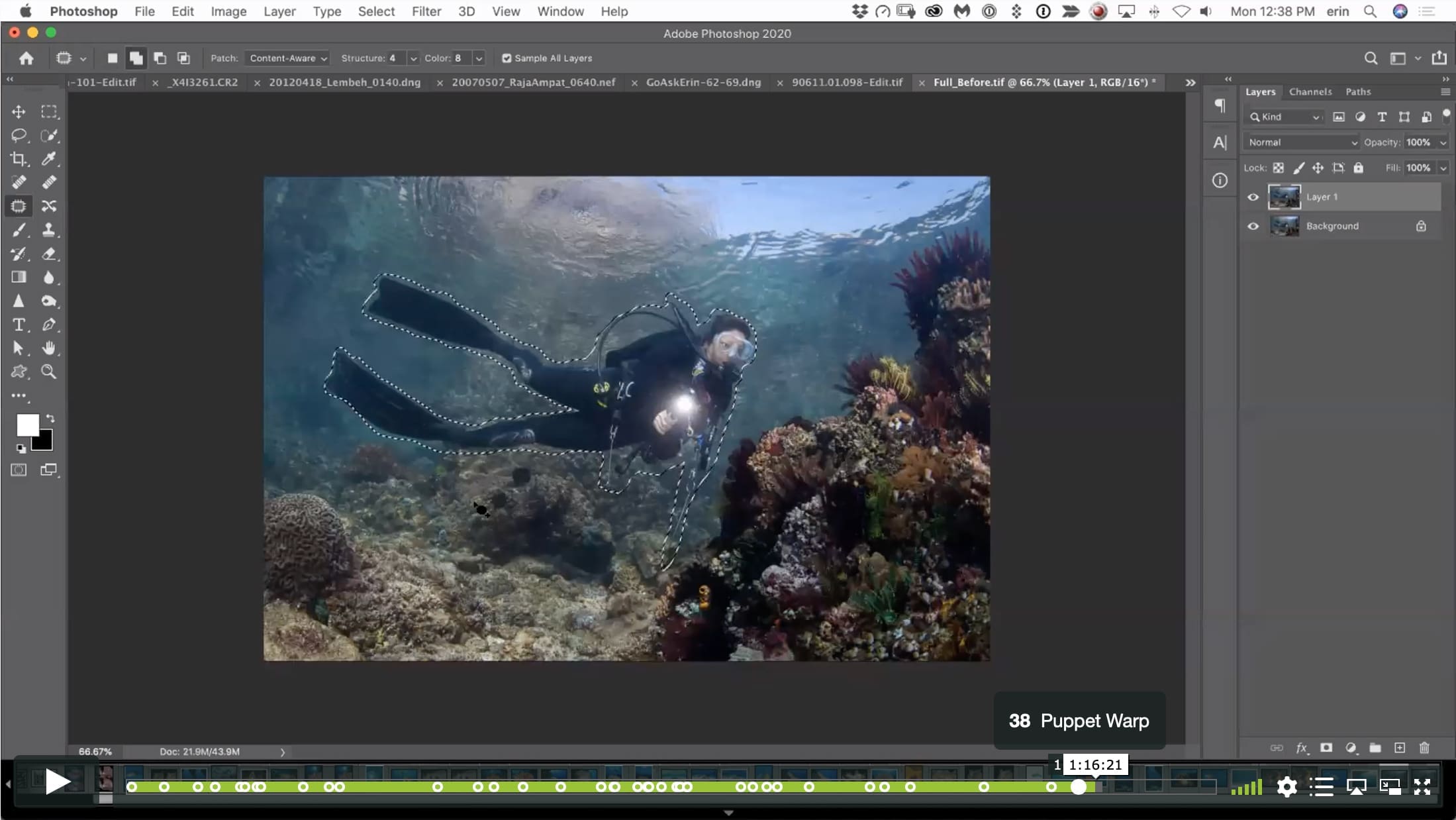Screen dimensions: 1456x820
Task: Select the Lasso tool
Action: coord(19,135)
